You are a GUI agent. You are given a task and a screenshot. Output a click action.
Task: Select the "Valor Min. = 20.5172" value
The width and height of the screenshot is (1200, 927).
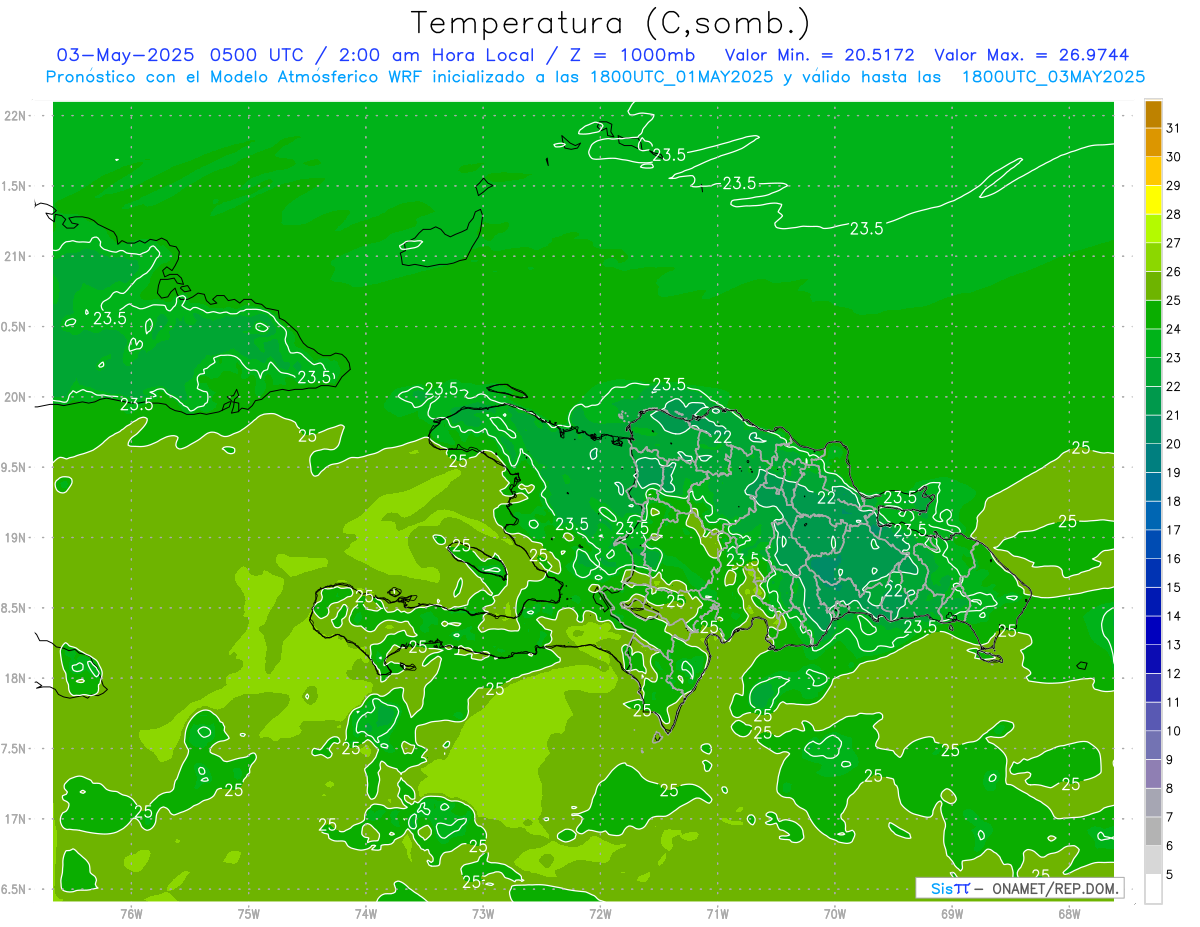pos(820,55)
